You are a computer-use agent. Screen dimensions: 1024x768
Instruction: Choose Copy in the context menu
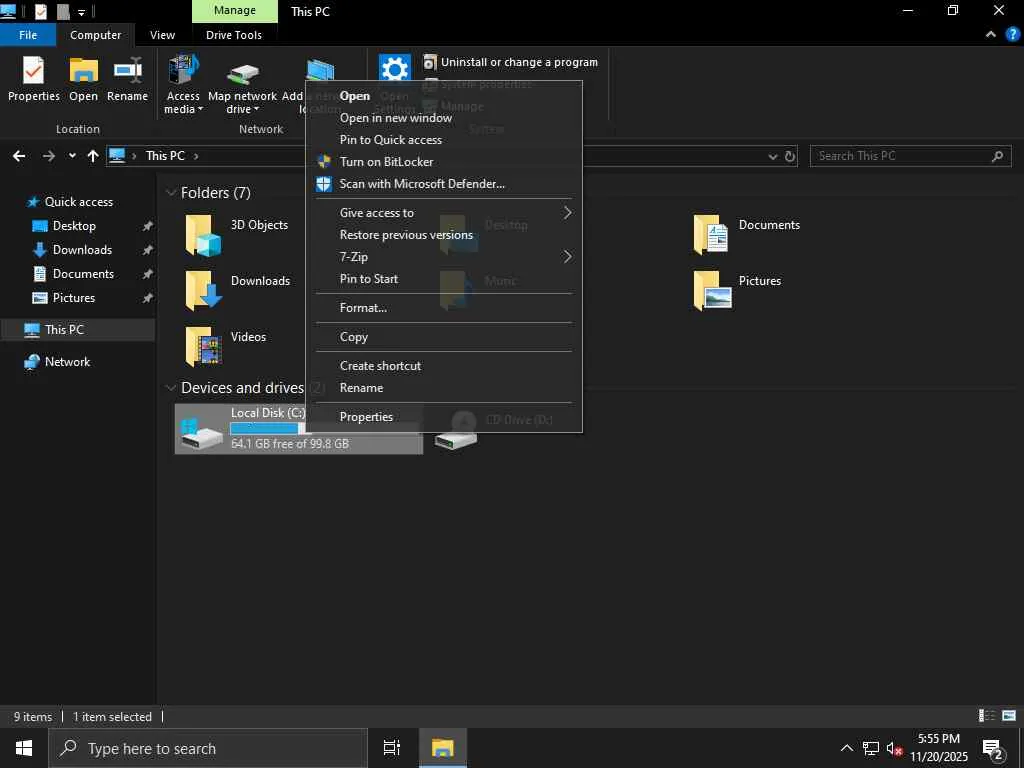click(445, 337)
